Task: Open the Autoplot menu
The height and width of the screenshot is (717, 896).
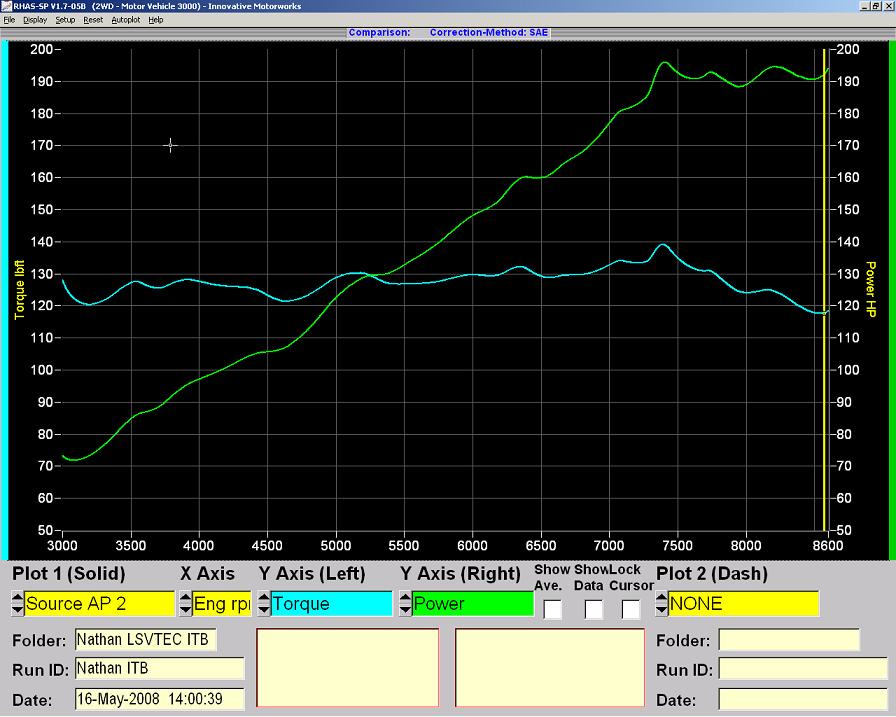Action: [126, 20]
